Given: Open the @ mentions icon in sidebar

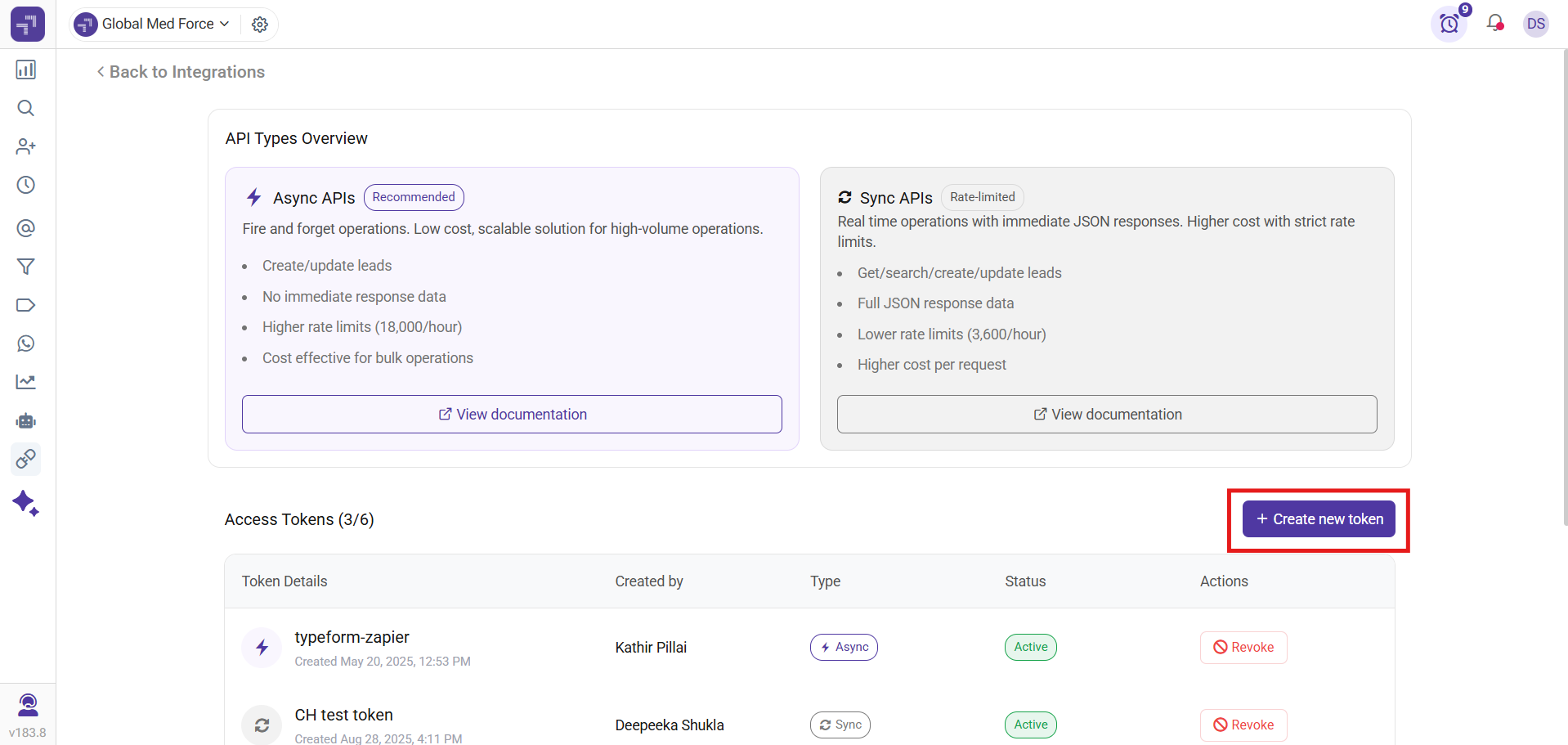Looking at the screenshot, I should point(26,228).
